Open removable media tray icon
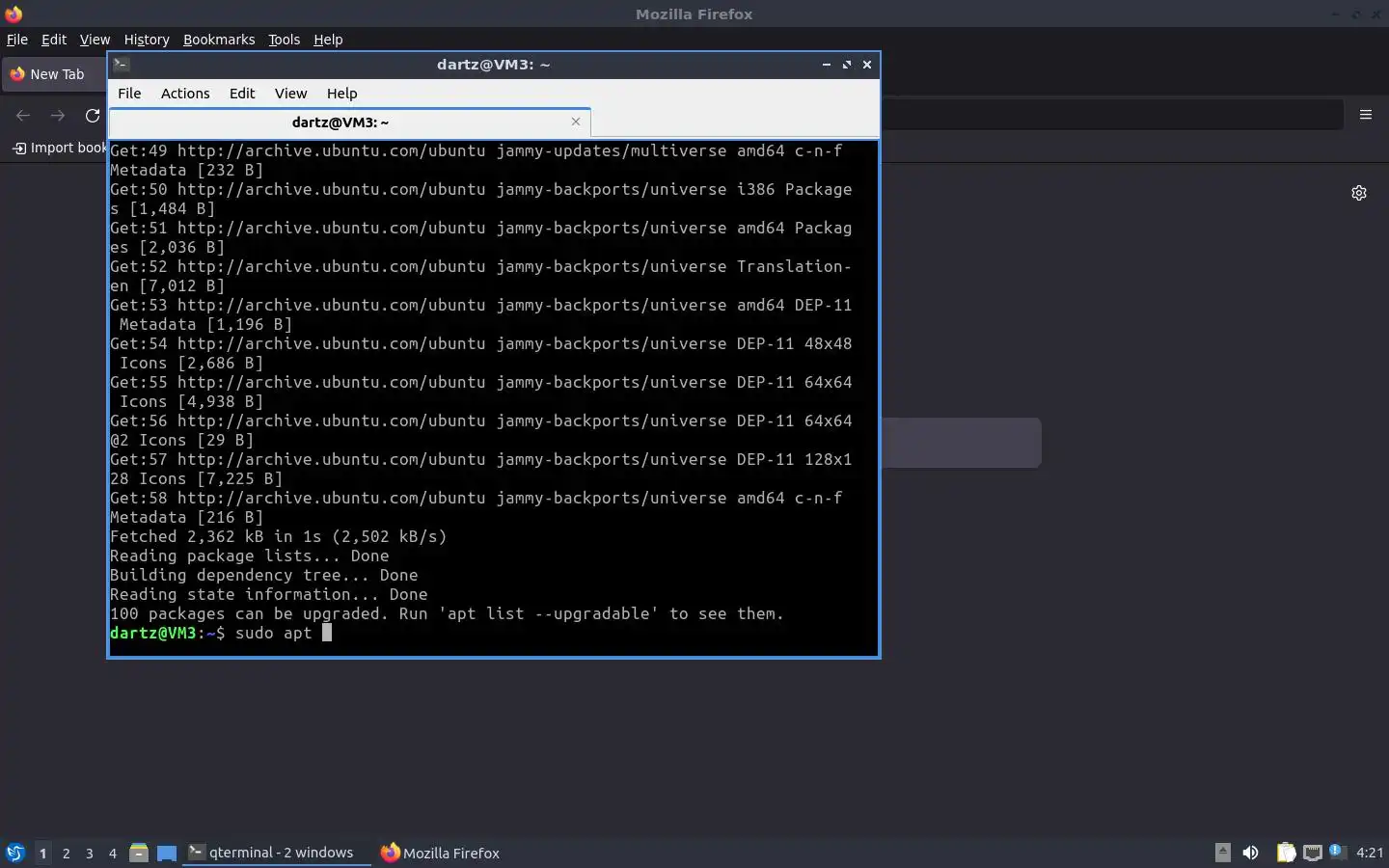This screenshot has width=1389, height=868. [1222, 852]
